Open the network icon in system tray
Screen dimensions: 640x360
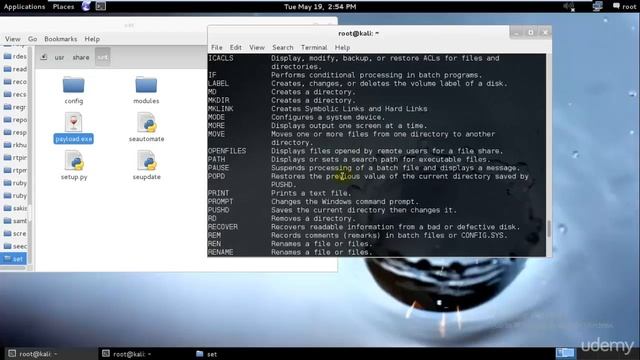click(x=597, y=6)
